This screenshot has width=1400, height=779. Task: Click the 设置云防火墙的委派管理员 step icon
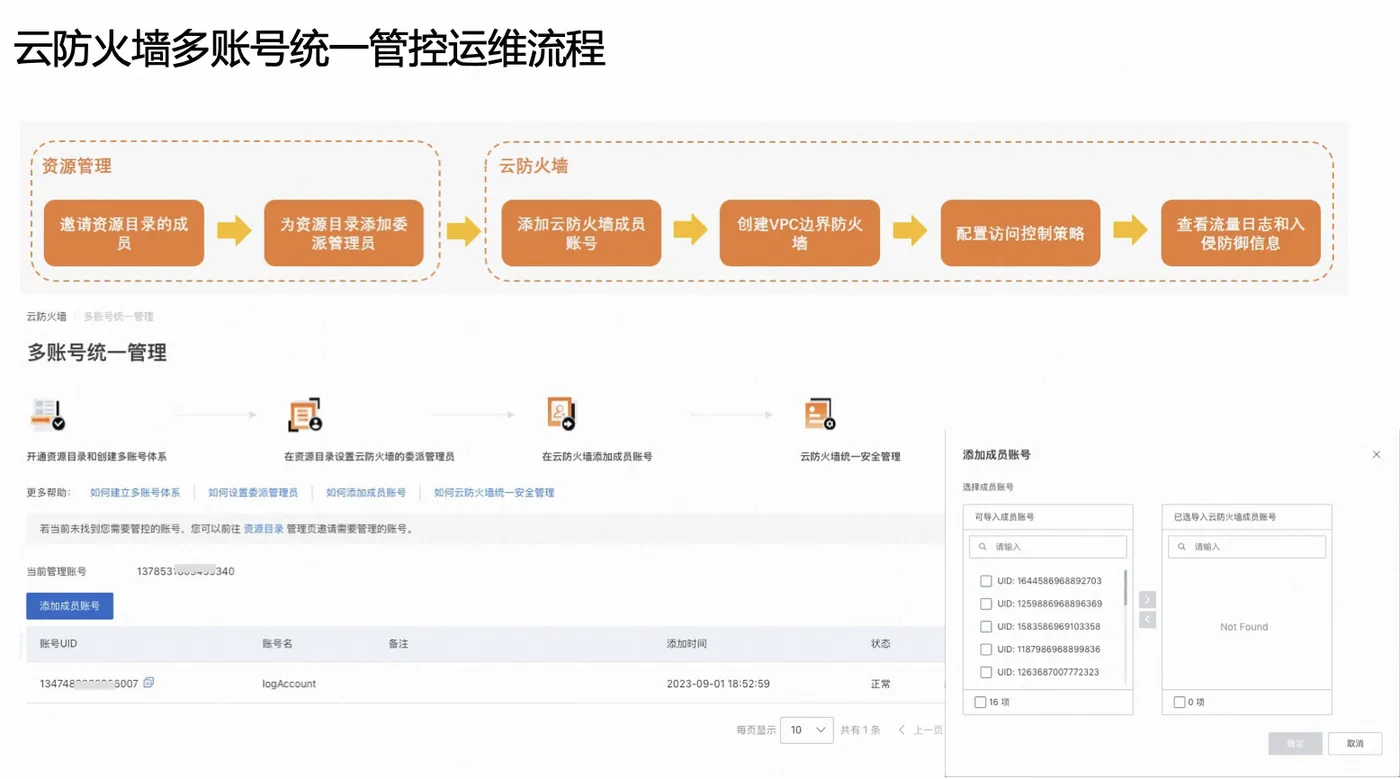click(x=305, y=414)
